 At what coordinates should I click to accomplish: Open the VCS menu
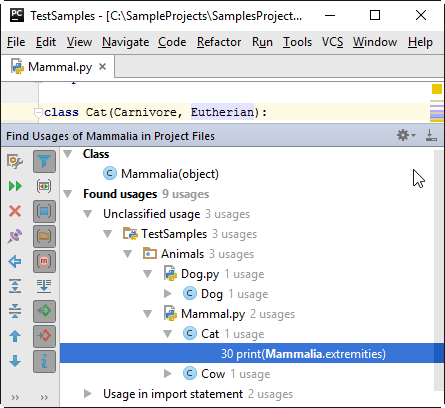(332, 42)
